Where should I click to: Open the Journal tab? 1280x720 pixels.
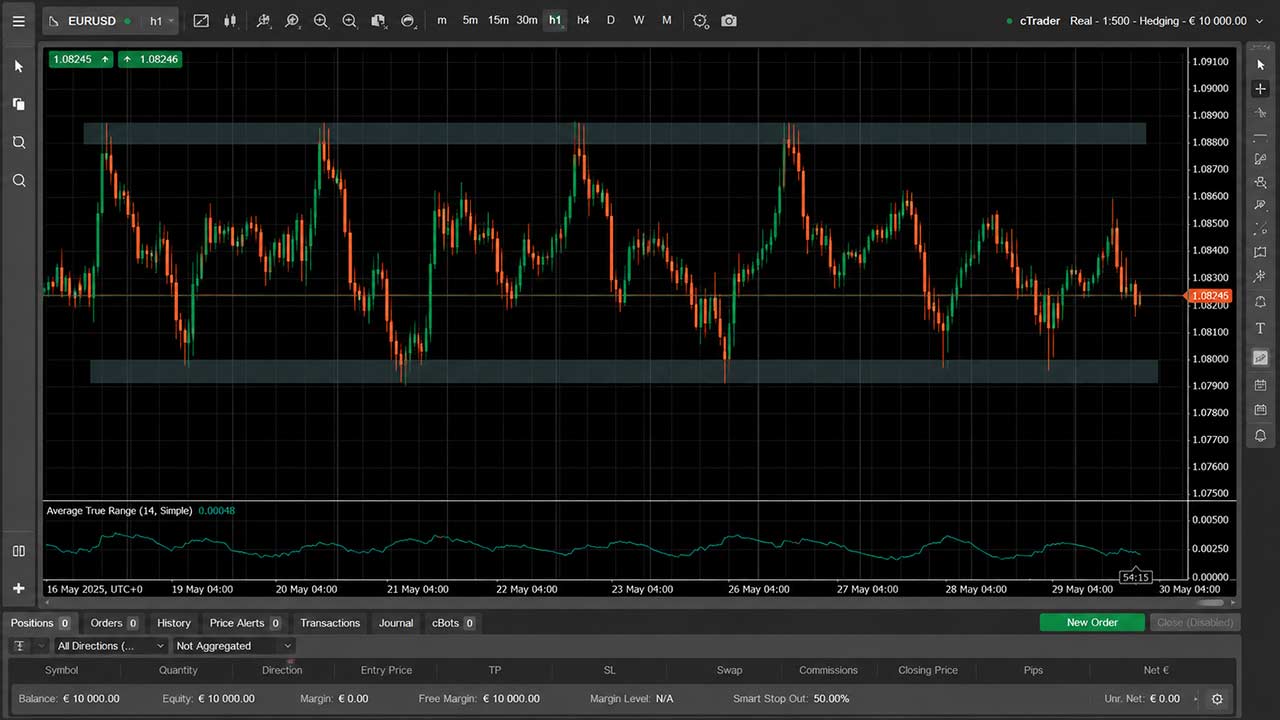(x=396, y=623)
